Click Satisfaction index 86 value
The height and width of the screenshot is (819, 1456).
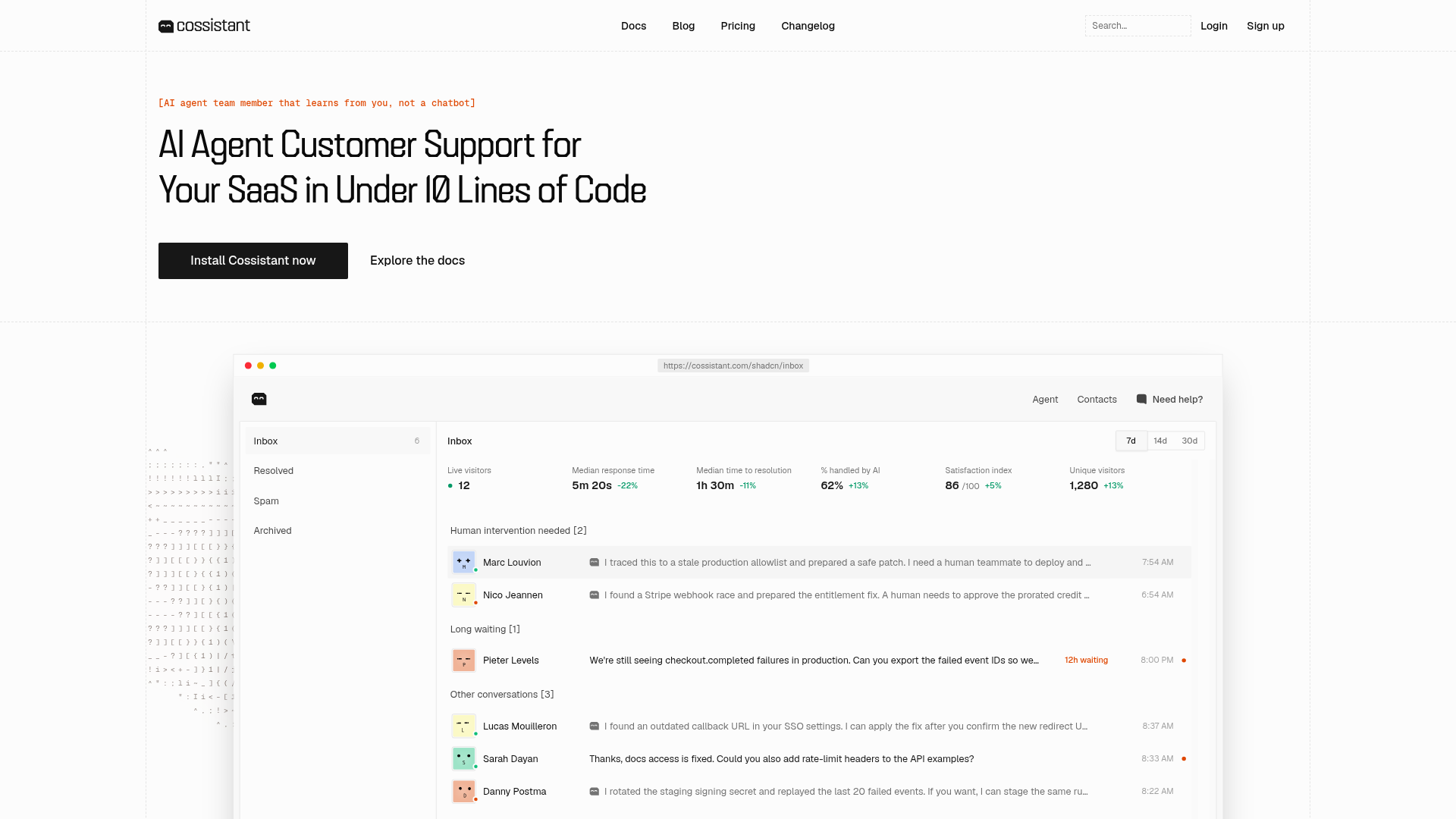pyautogui.click(x=952, y=486)
